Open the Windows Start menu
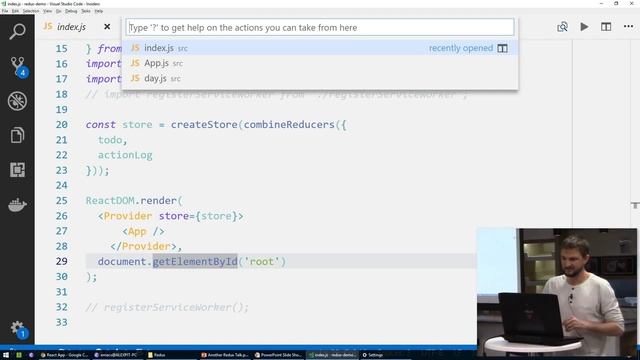This screenshot has width=640, height=360. (x=6, y=355)
